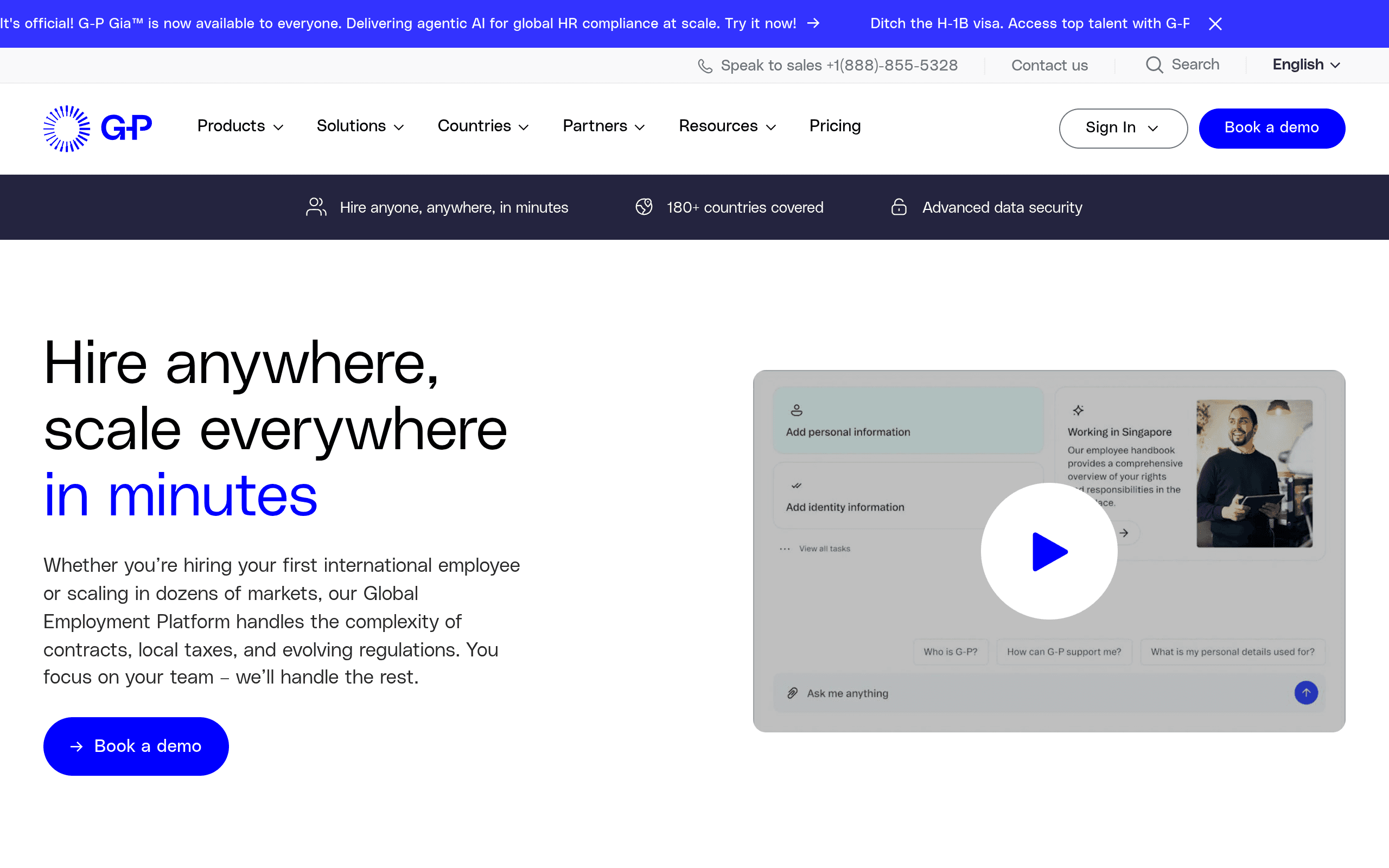Viewport: 1389px width, 868px height.
Task: Call sales at +1(888)-855-5328
Action: click(x=827, y=66)
